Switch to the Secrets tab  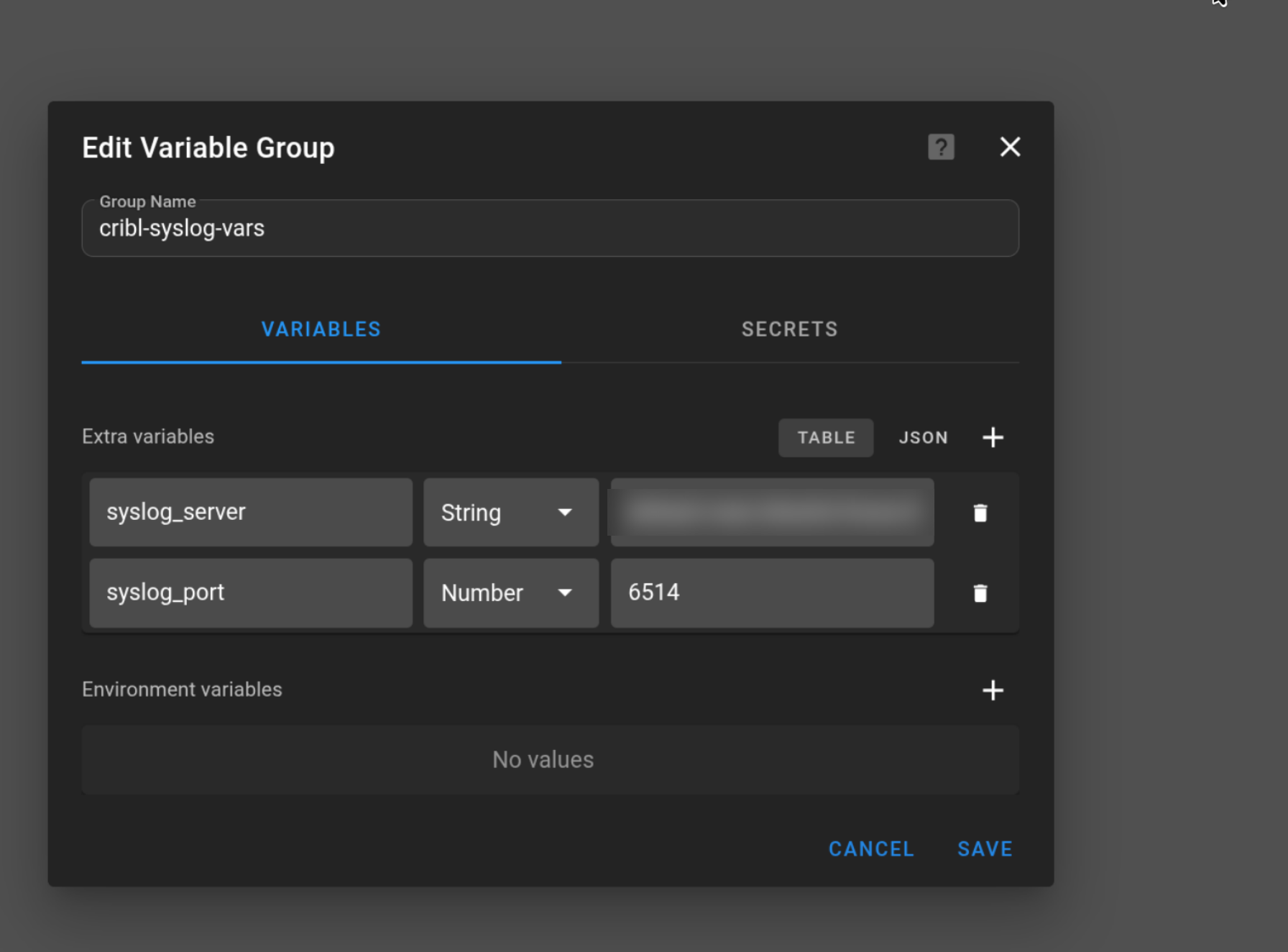point(790,329)
